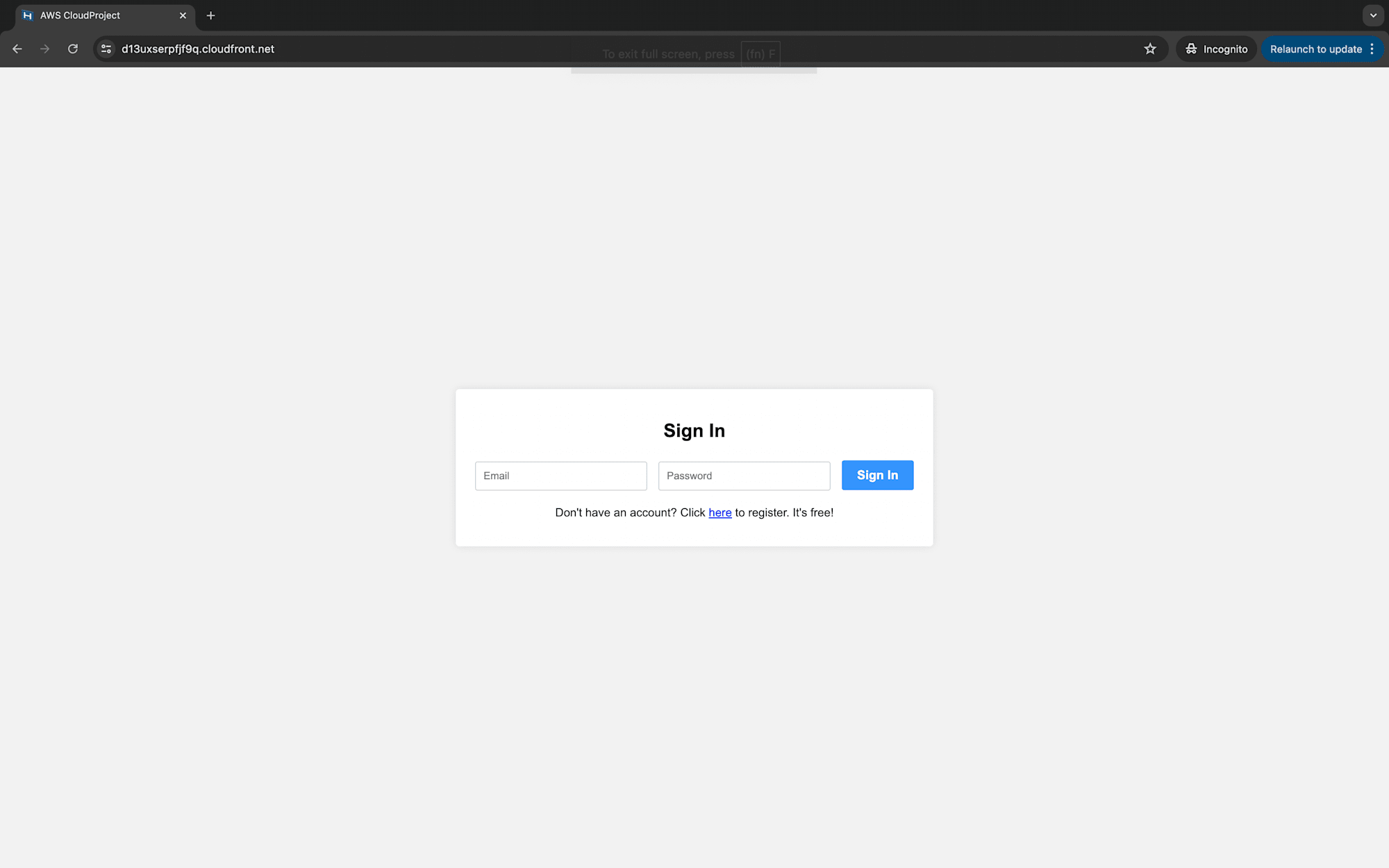Click the bookmark star icon
The width and height of the screenshot is (1389, 868).
coord(1150,48)
